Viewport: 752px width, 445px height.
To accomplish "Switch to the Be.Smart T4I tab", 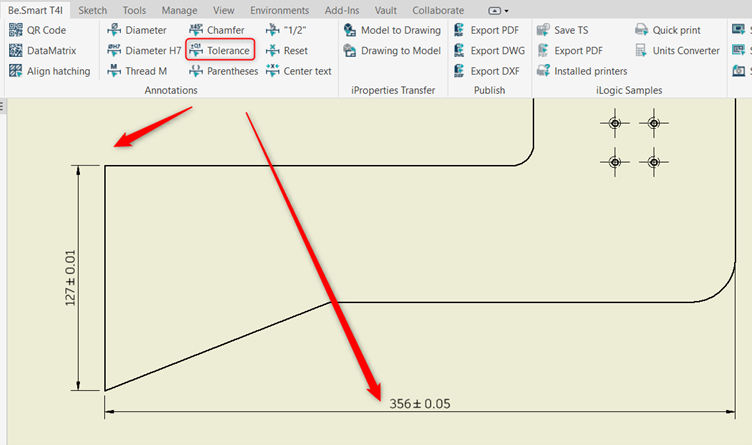I will click(35, 10).
